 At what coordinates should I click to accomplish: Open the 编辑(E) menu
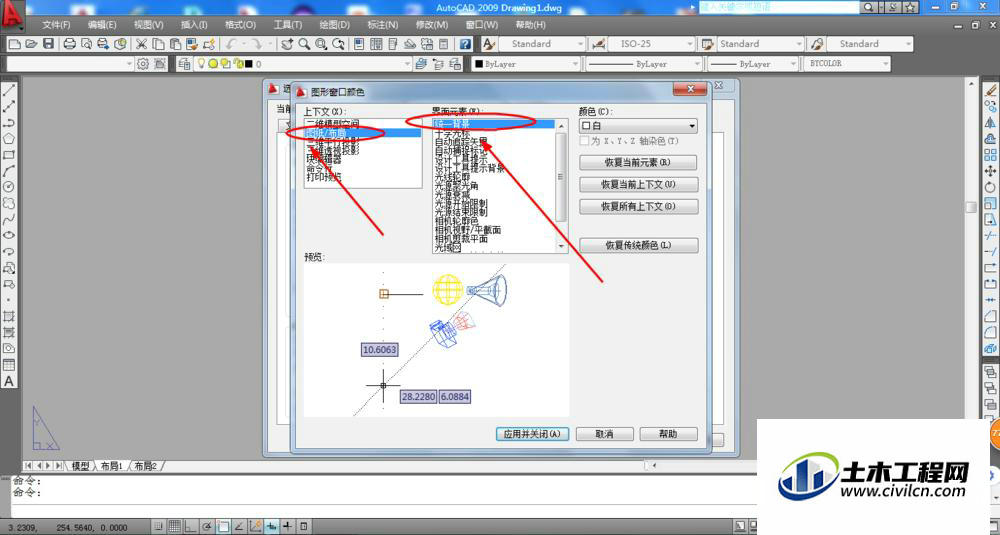pyautogui.click(x=102, y=25)
